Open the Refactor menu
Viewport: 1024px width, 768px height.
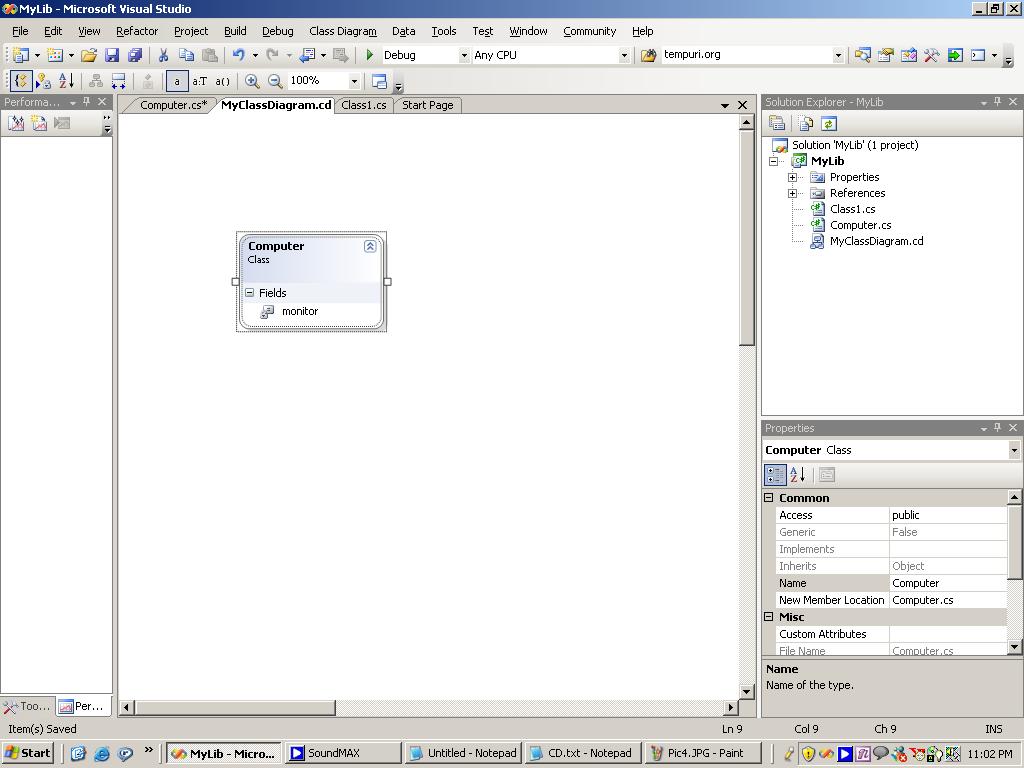pos(137,31)
